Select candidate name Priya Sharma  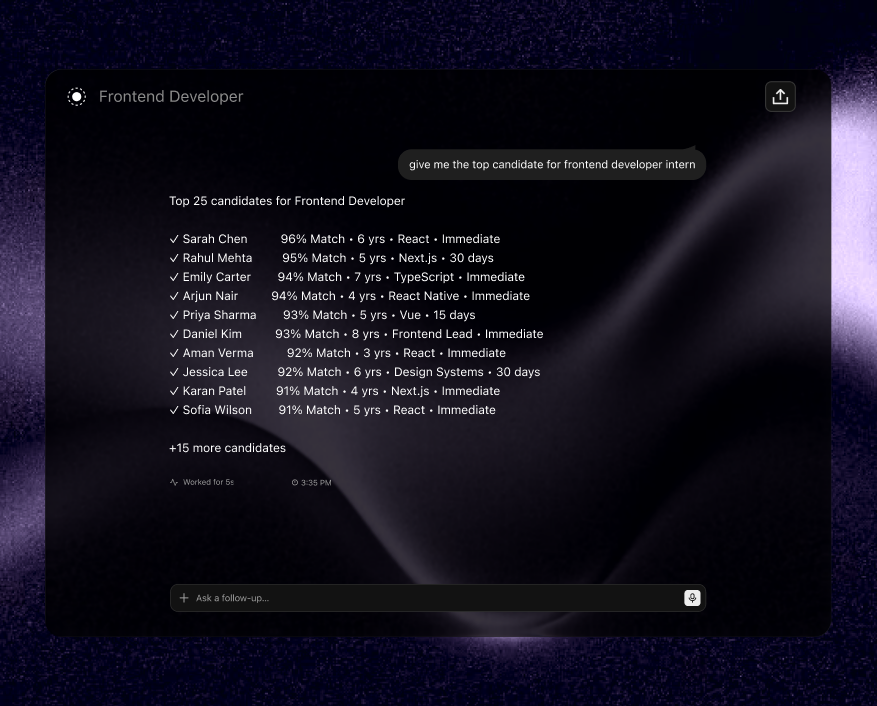(x=219, y=315)
